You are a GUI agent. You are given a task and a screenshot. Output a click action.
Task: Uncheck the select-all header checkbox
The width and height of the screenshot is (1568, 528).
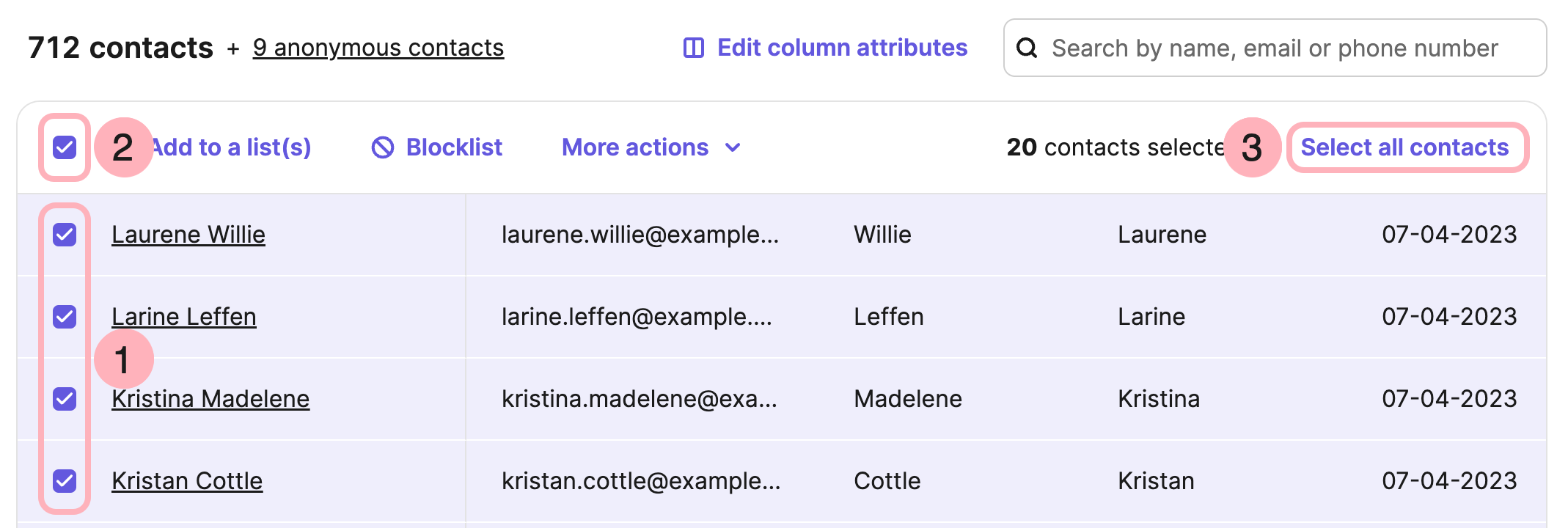tap(65, 147)
